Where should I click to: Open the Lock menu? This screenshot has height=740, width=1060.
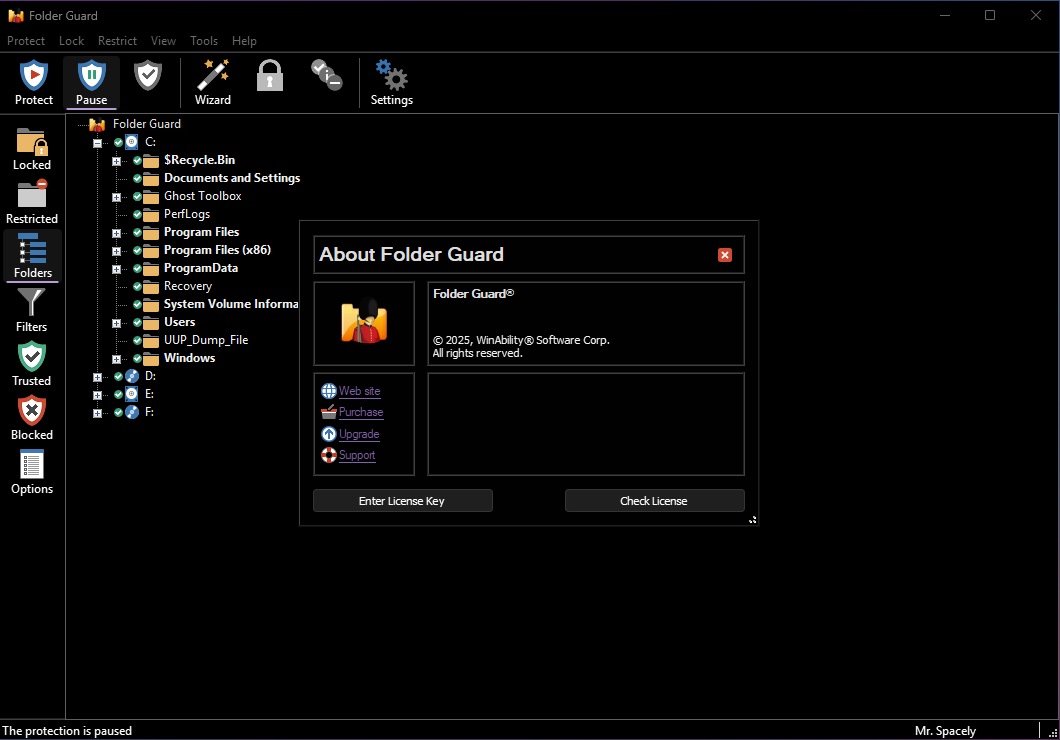pos(72,41)
